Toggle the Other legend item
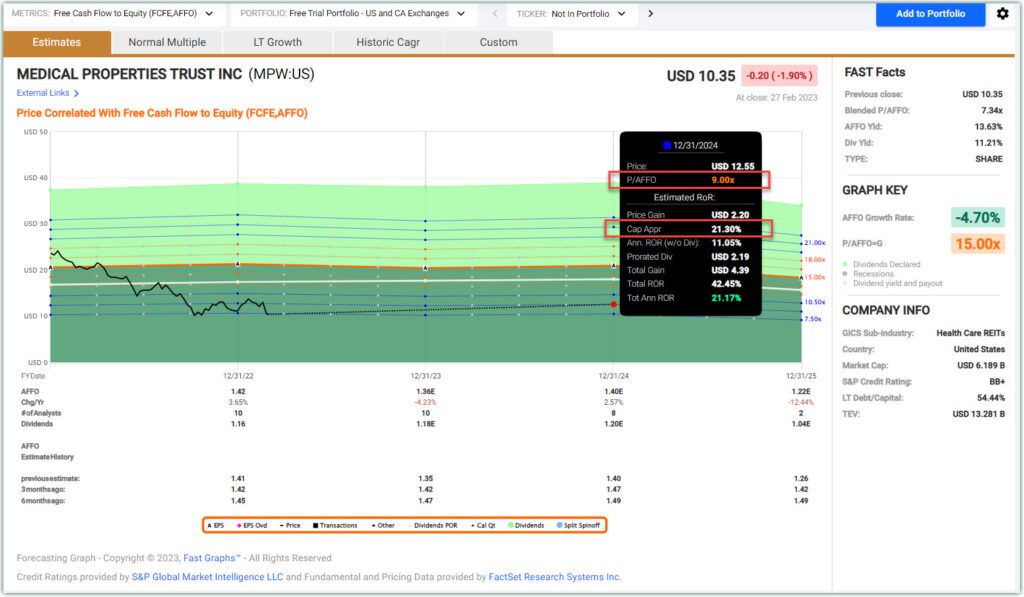1024x597 pixels. 383,525
